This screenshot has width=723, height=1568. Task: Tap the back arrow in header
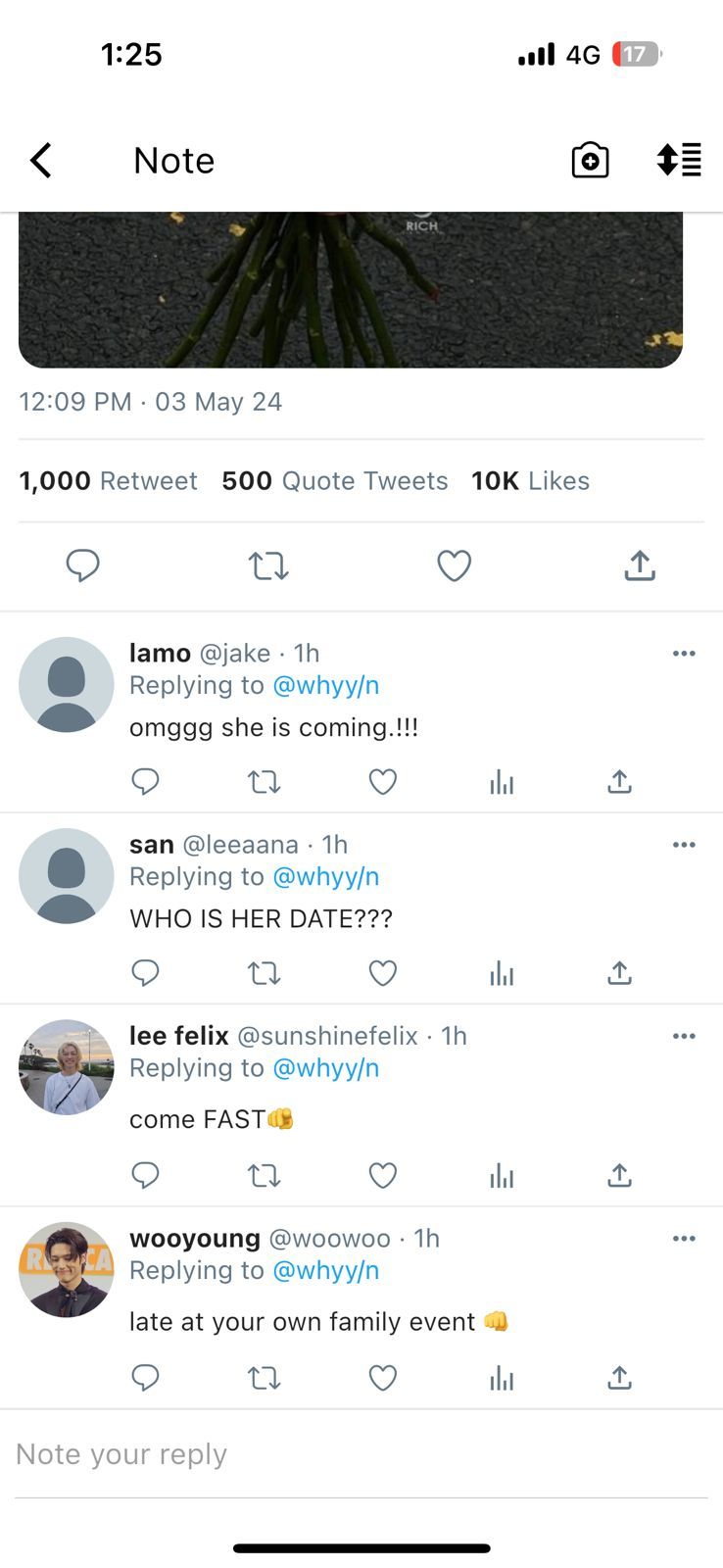tap(41, 161)
